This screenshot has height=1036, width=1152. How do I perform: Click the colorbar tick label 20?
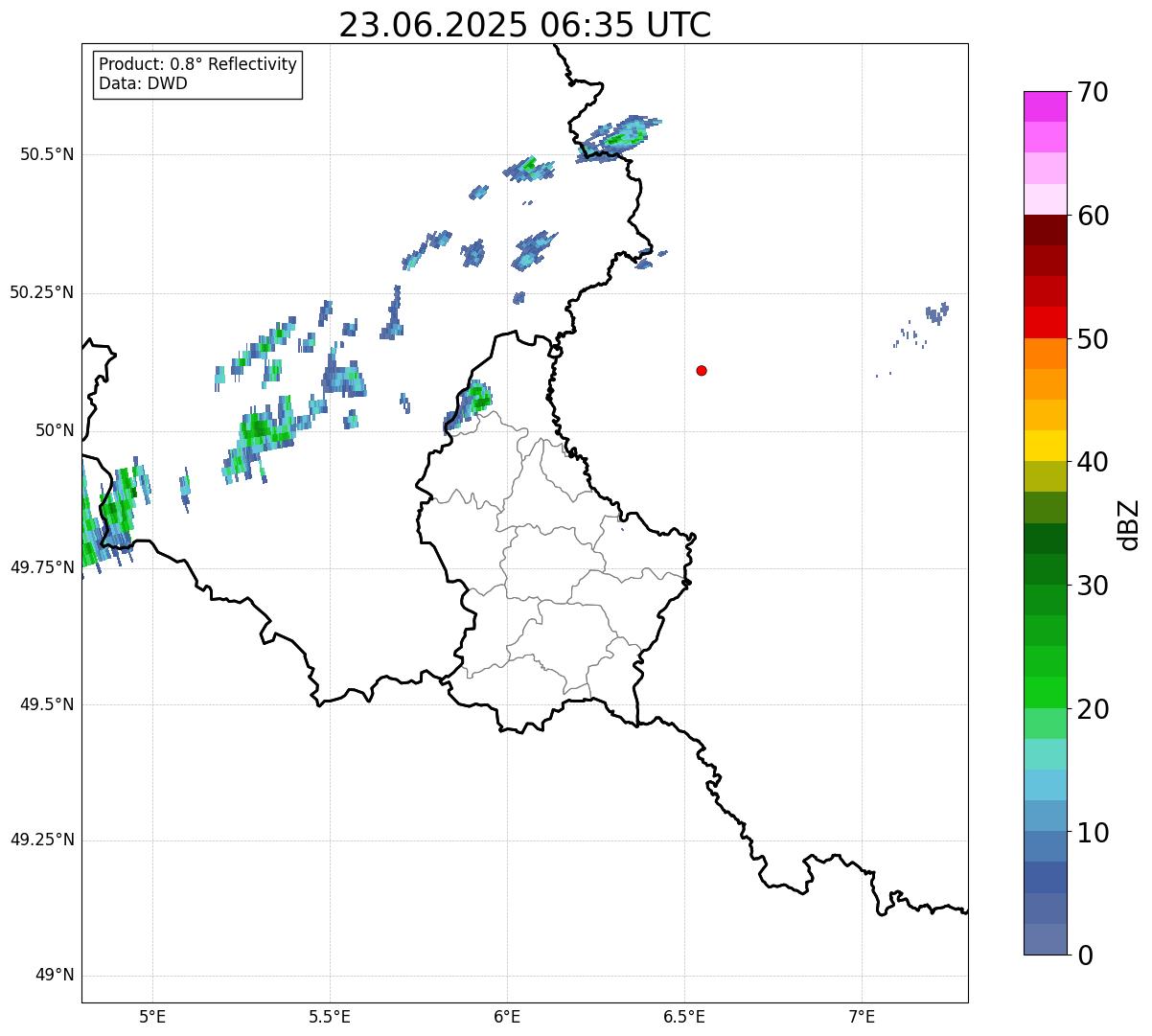click(x=1093, y=709)
